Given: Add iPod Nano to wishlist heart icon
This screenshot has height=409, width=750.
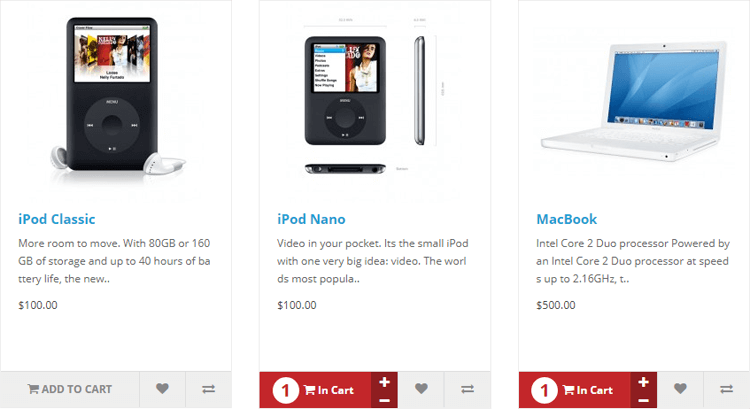Looking at the screenshot, I should point(421,389).
